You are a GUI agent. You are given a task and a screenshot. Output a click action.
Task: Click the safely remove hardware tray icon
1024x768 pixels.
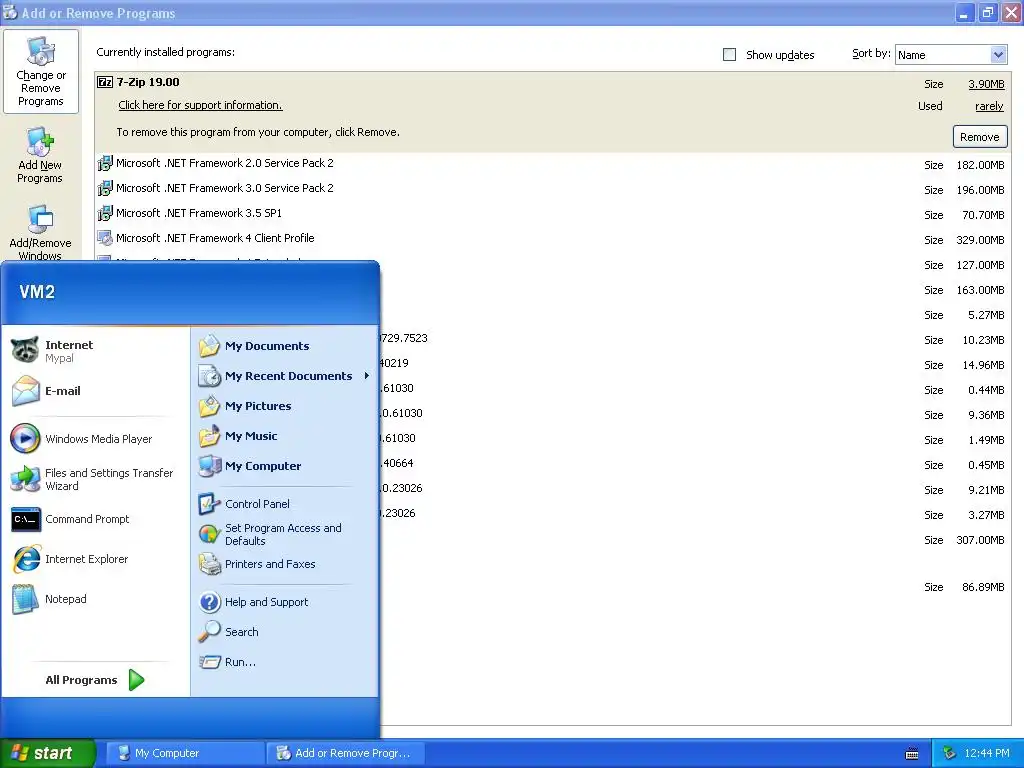pyautogui.click(x=949, y=753)
